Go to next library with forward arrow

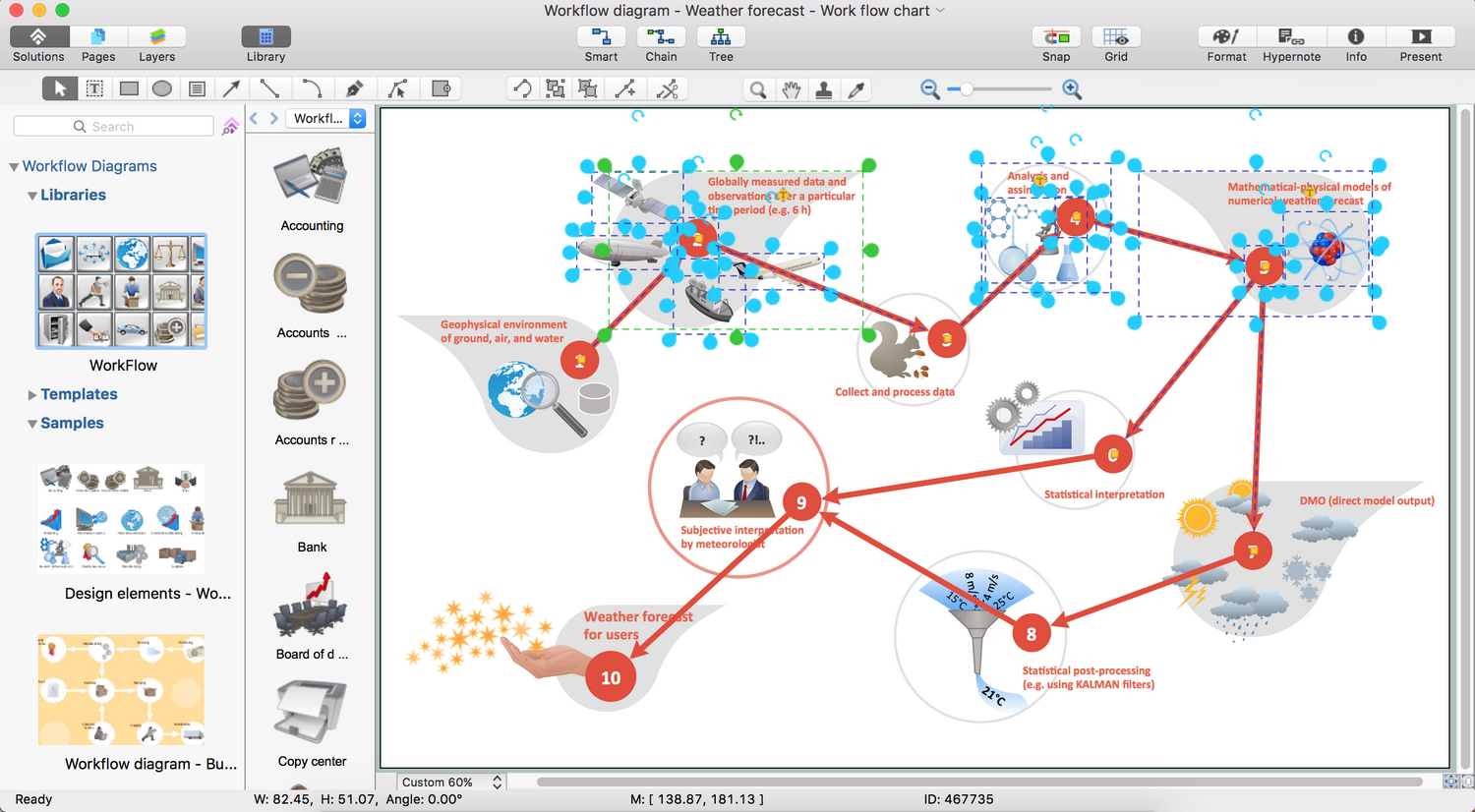(274, 119)
